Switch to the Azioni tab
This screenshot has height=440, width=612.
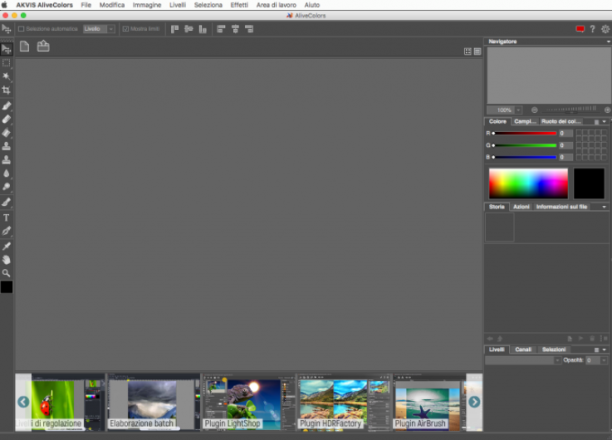pyautogui.click(x=521, y=207)
